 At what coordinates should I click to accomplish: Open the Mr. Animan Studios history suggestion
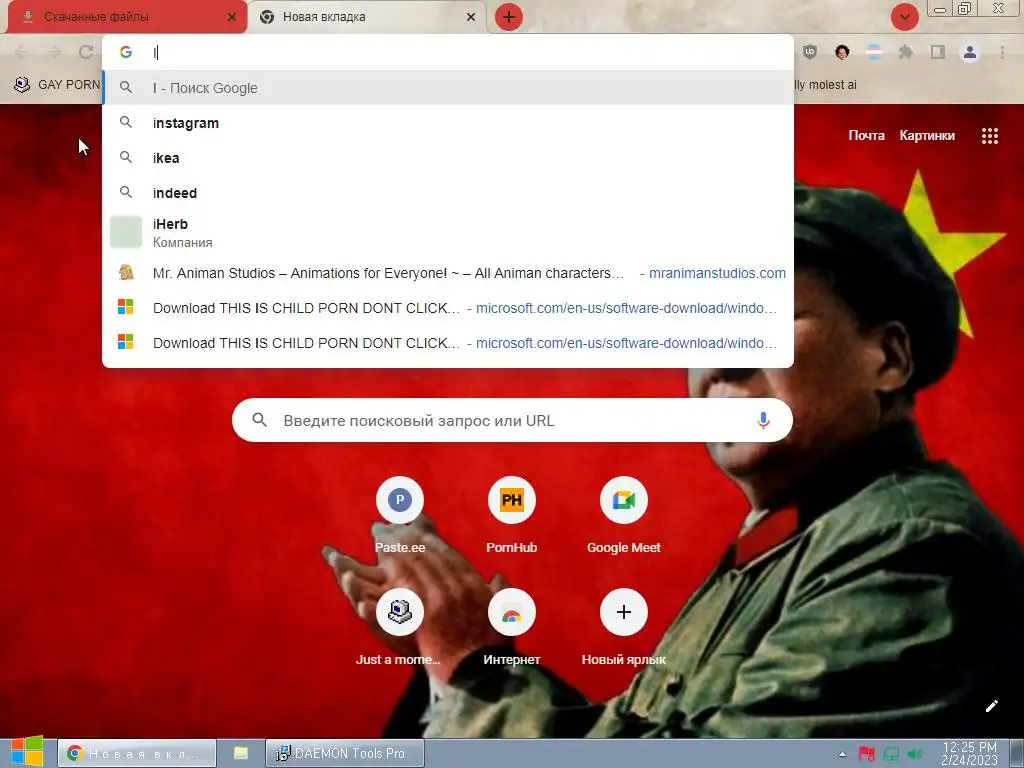click(448, 273)
